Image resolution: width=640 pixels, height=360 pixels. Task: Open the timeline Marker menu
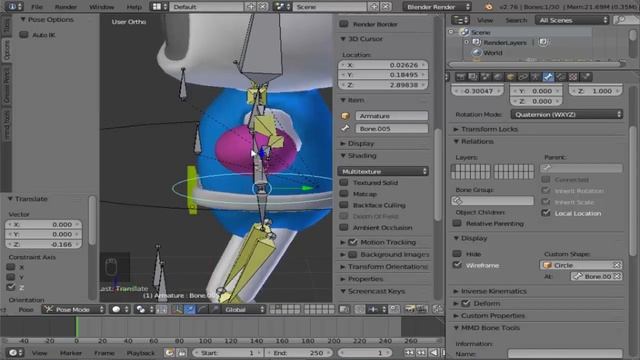(x=71, y=353)
